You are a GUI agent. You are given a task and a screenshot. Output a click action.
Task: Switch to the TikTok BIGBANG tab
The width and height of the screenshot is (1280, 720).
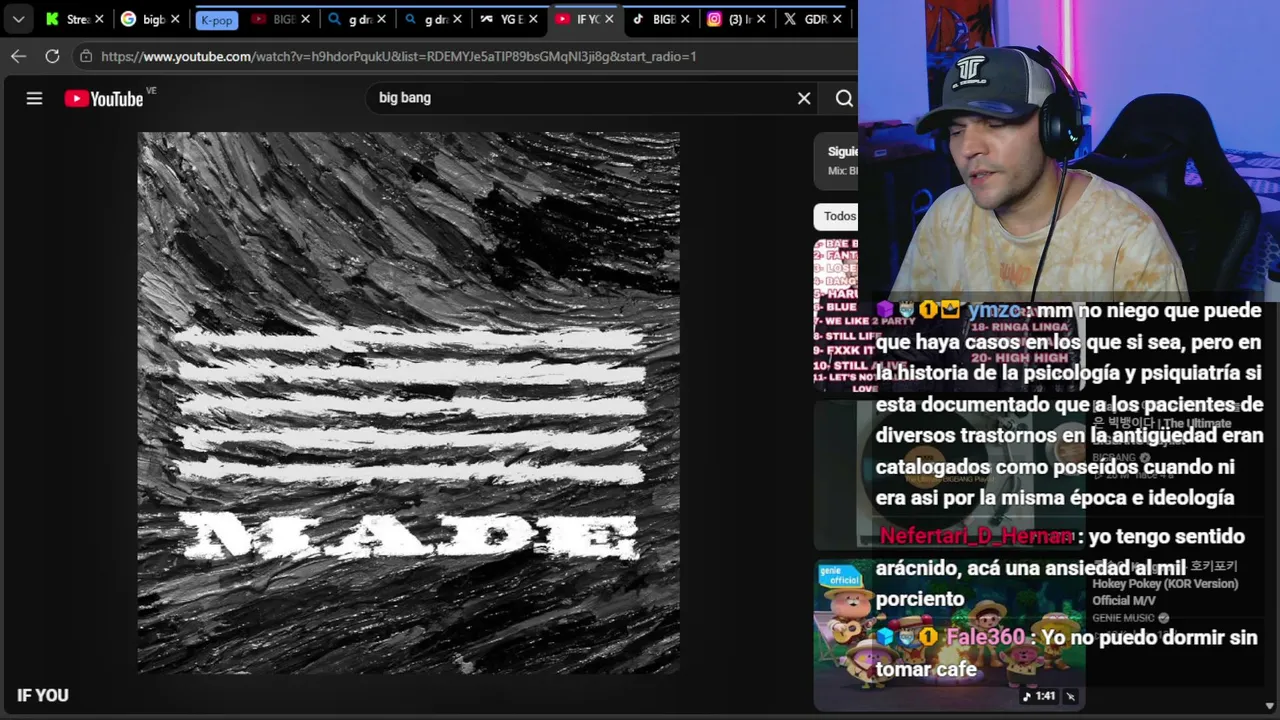click(x=653, y=19)
